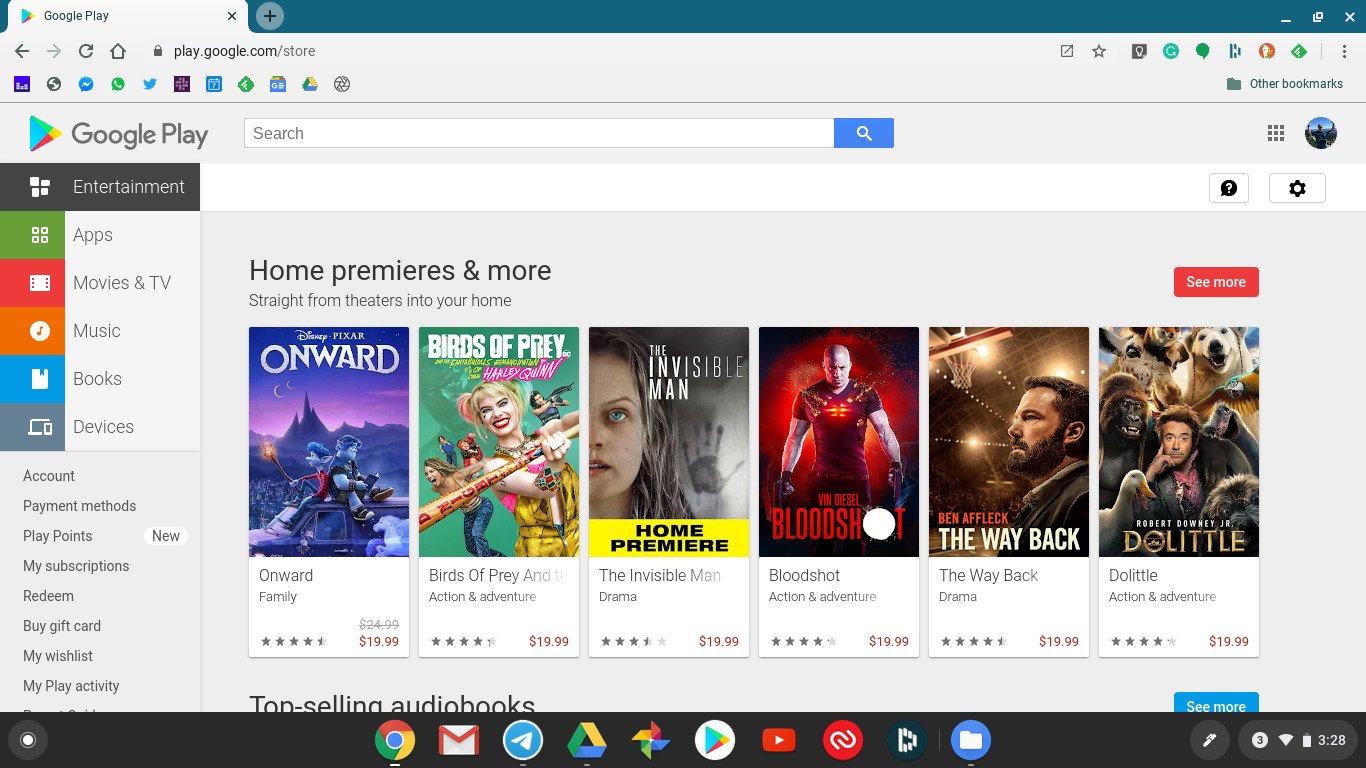Select the Entertainment category
Screen dimensions: 1366x768
pyautogui.click(x=100, y=187)
